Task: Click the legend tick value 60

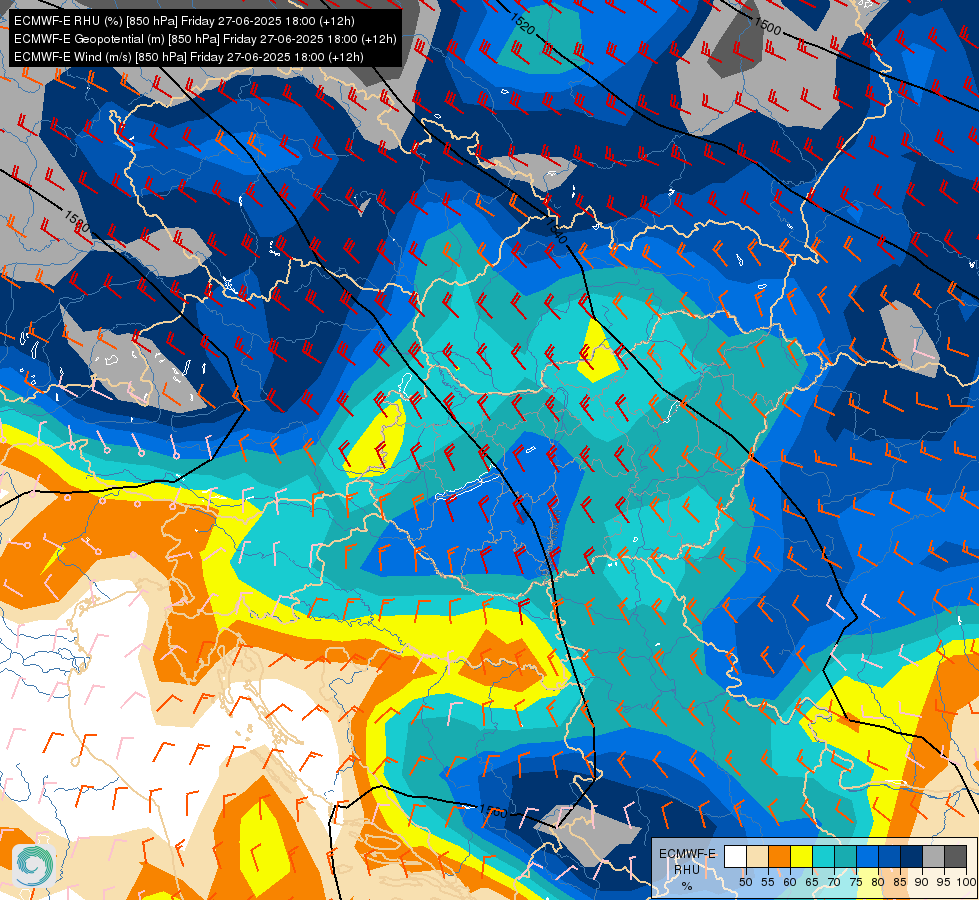Action: (790, 882)
